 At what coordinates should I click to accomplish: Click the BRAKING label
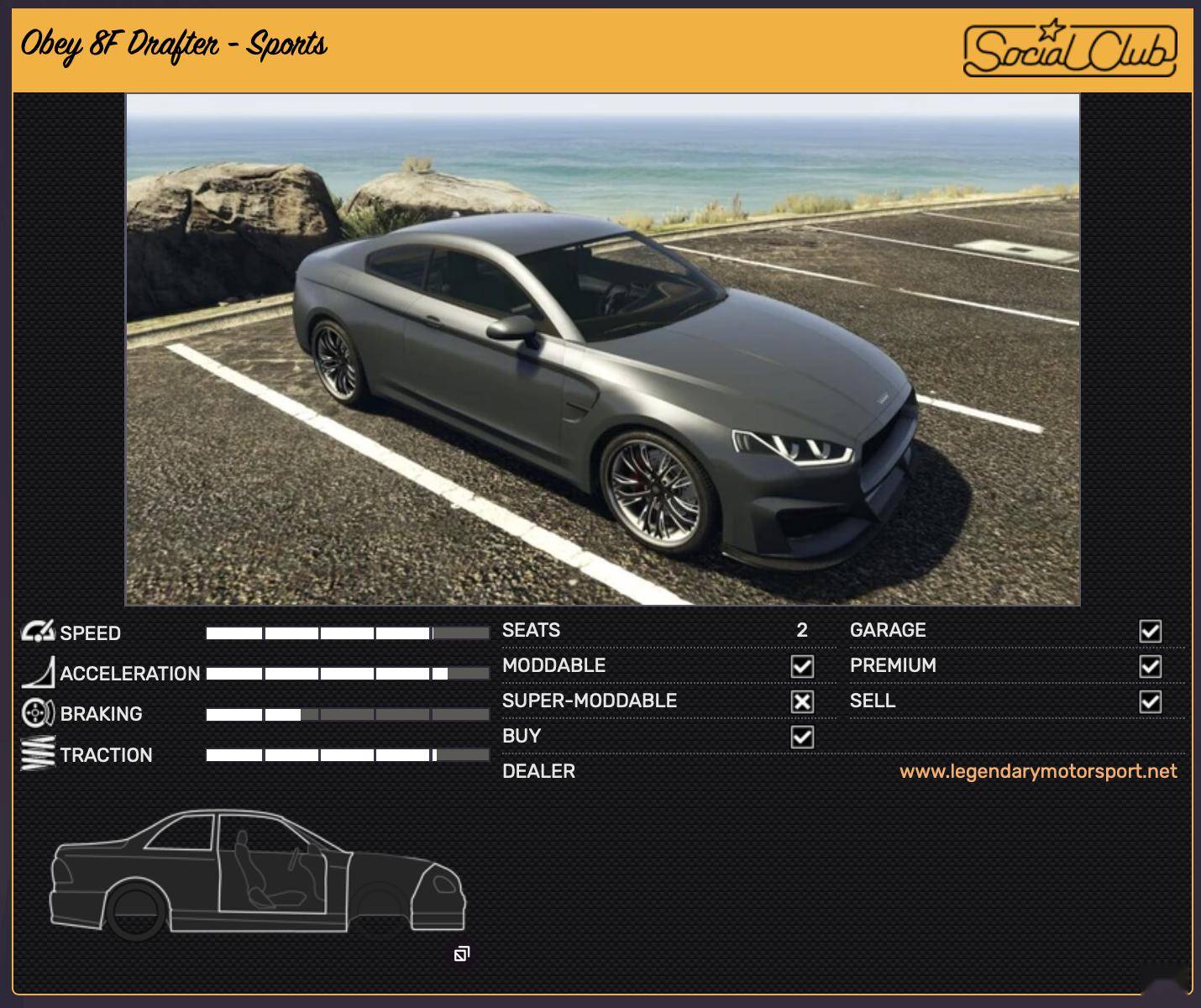coord(101,714)
